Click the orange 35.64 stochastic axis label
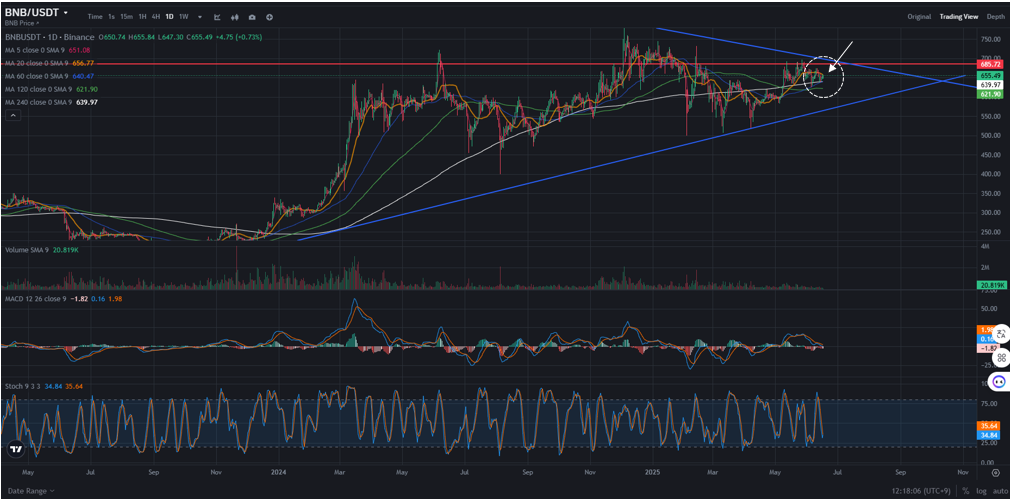 [x=989, y=426]
